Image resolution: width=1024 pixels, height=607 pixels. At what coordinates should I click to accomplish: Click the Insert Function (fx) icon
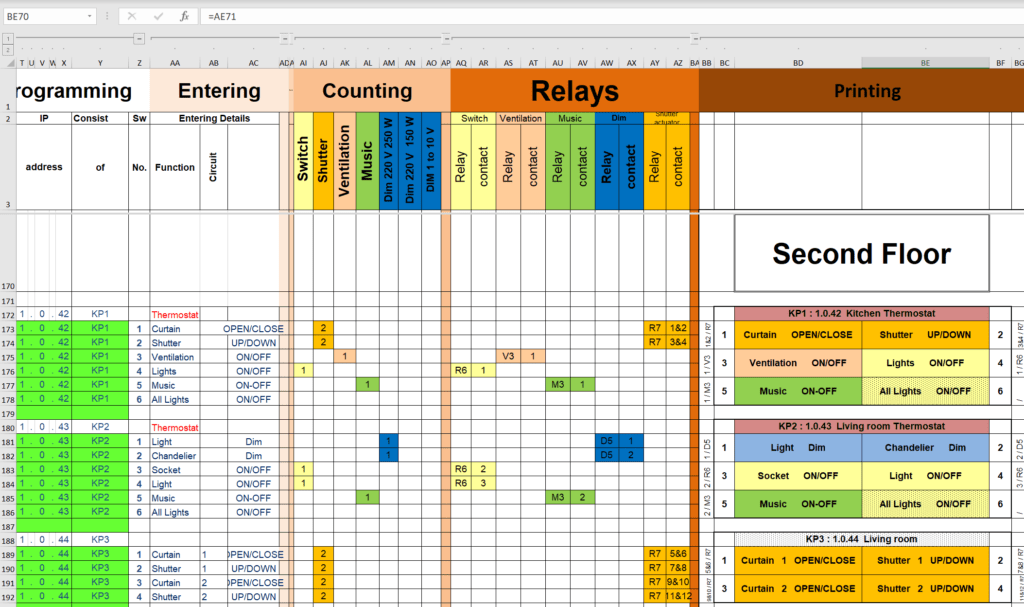(184, 16)
